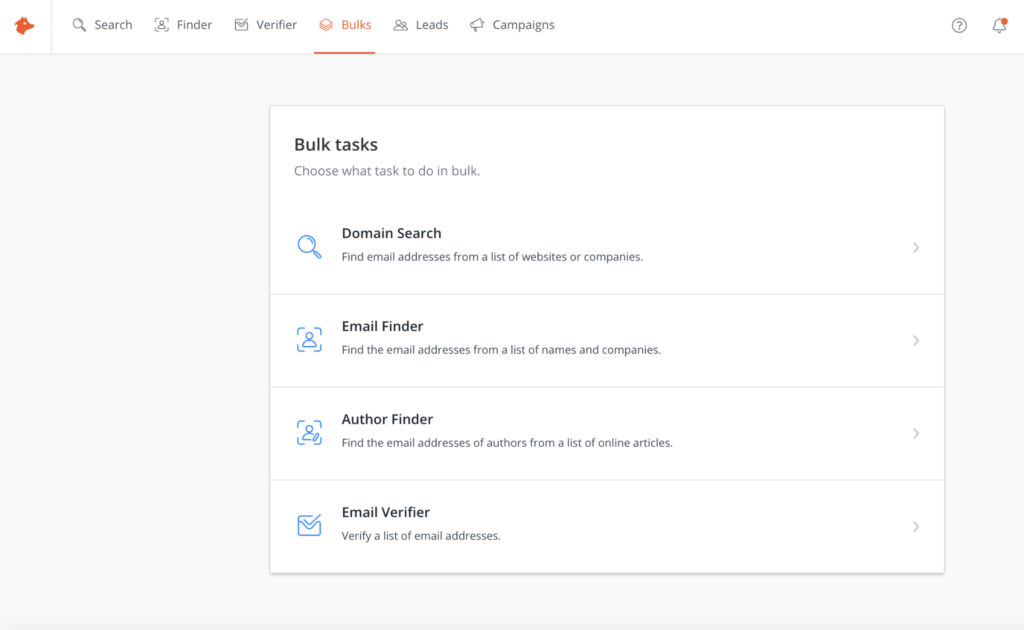Click the Campaigns megaphone icon
Image resolution: width=1024 pixels, height=630 pixels.
[x=477, y=24]
